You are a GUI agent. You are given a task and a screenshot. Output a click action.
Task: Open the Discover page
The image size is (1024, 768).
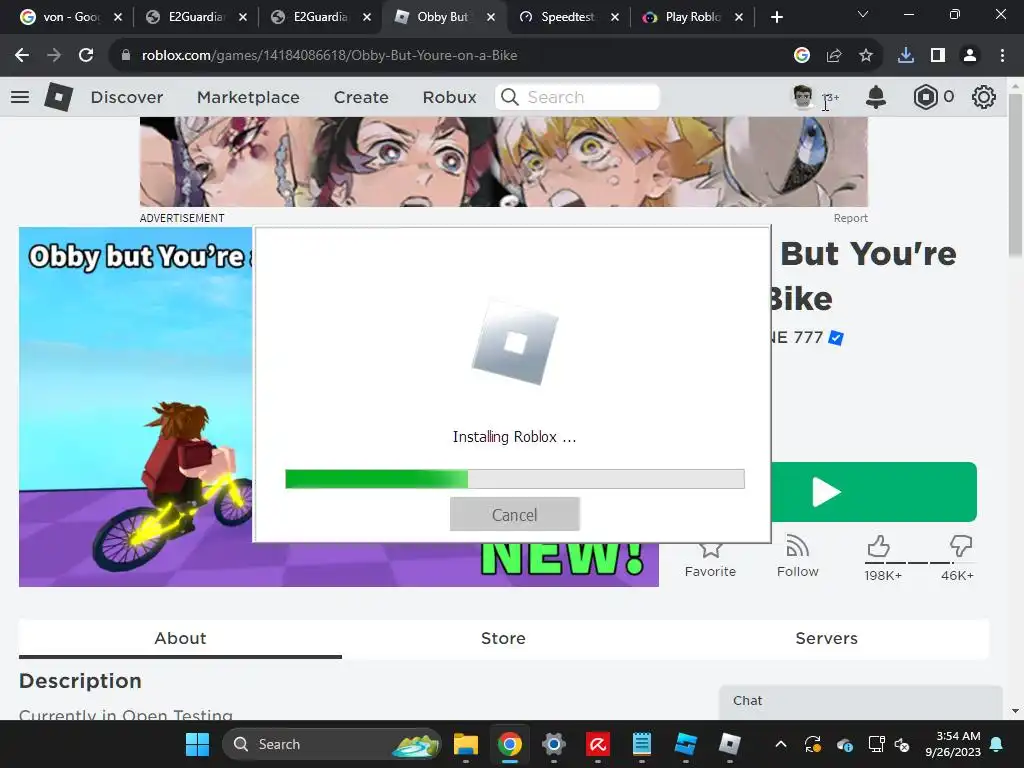(127, 97)
